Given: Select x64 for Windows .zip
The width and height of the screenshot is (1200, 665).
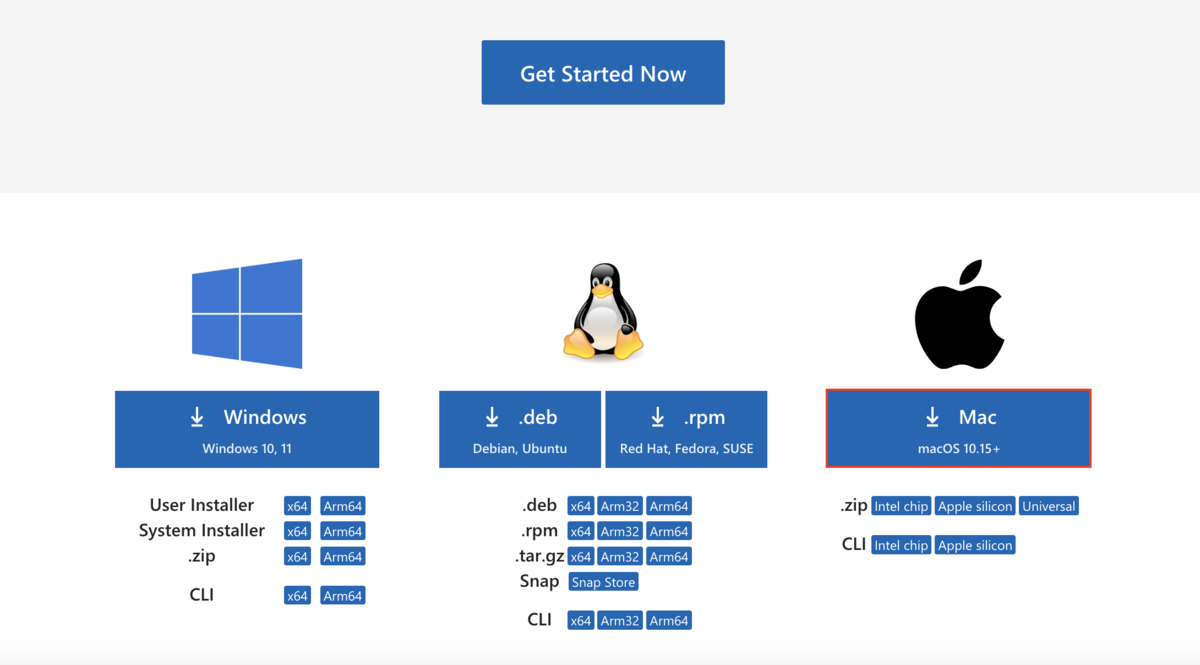Looking at the screenshot, I should [297, 556].
